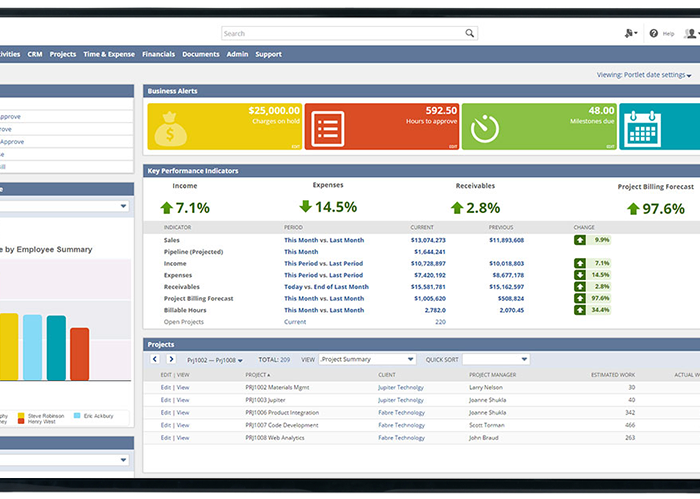The width and height of the screenshot is (700, 499).
Task: Sort by the Project column header
Action: coord(258,375)
